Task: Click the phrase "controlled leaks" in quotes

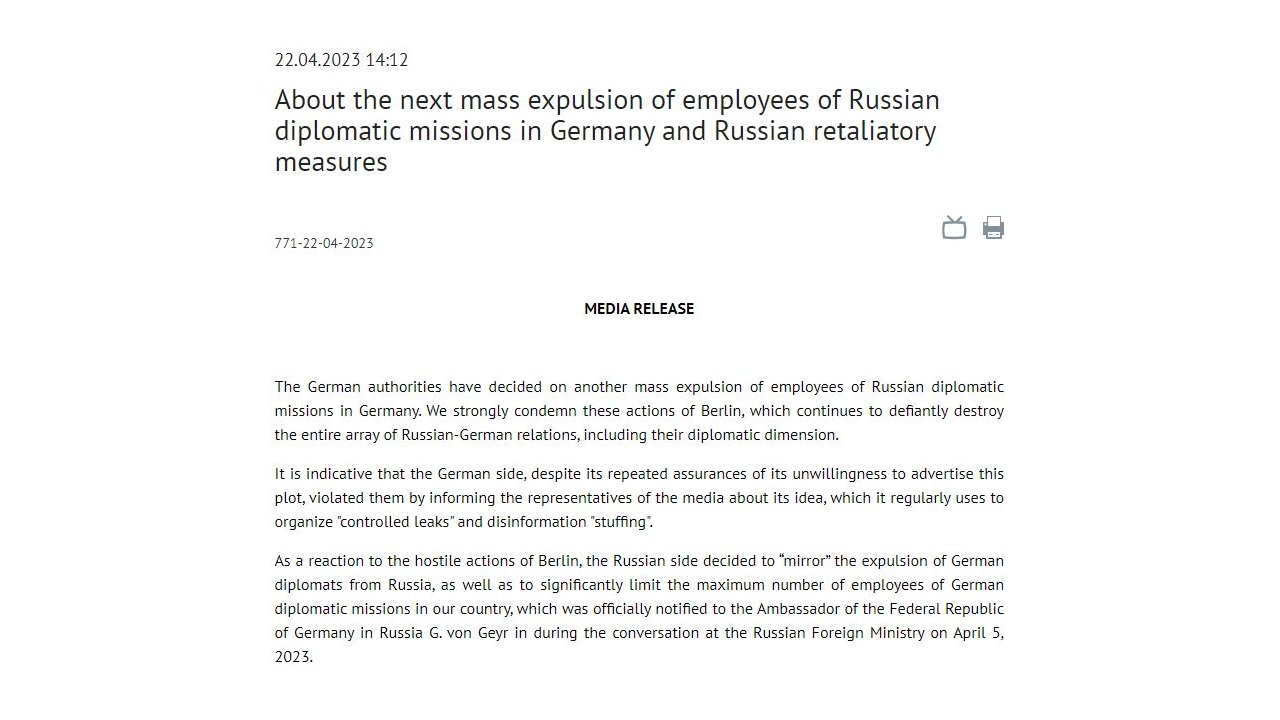Action: pyautogui.click(x=393, y=522)
